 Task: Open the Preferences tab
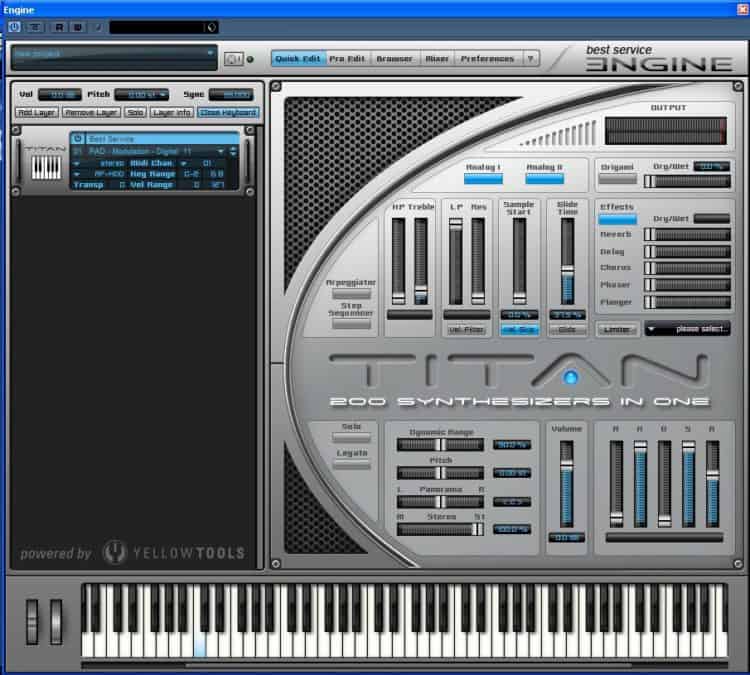pos(487,59)
